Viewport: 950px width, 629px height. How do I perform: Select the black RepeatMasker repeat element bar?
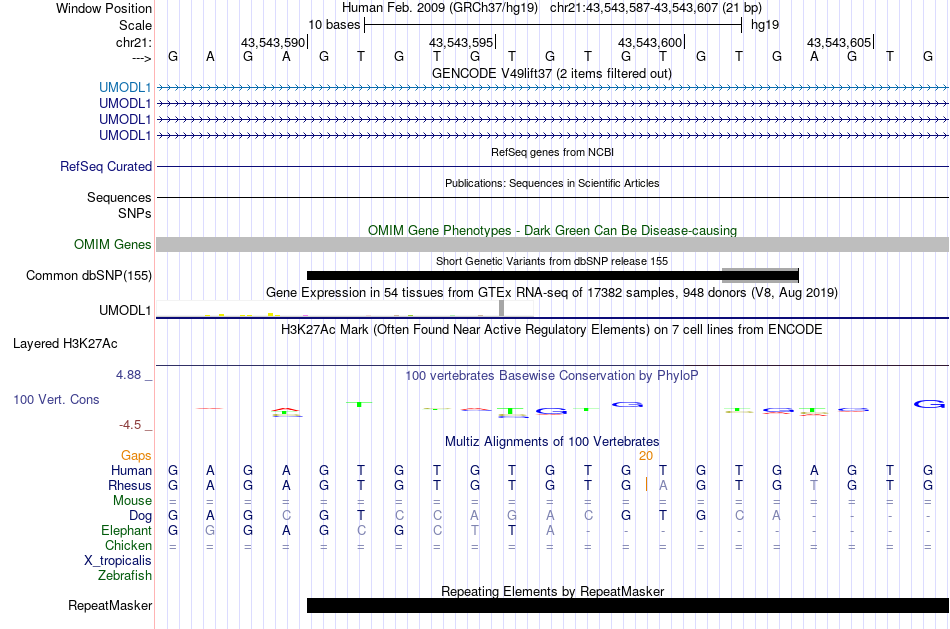pos(628,605)
